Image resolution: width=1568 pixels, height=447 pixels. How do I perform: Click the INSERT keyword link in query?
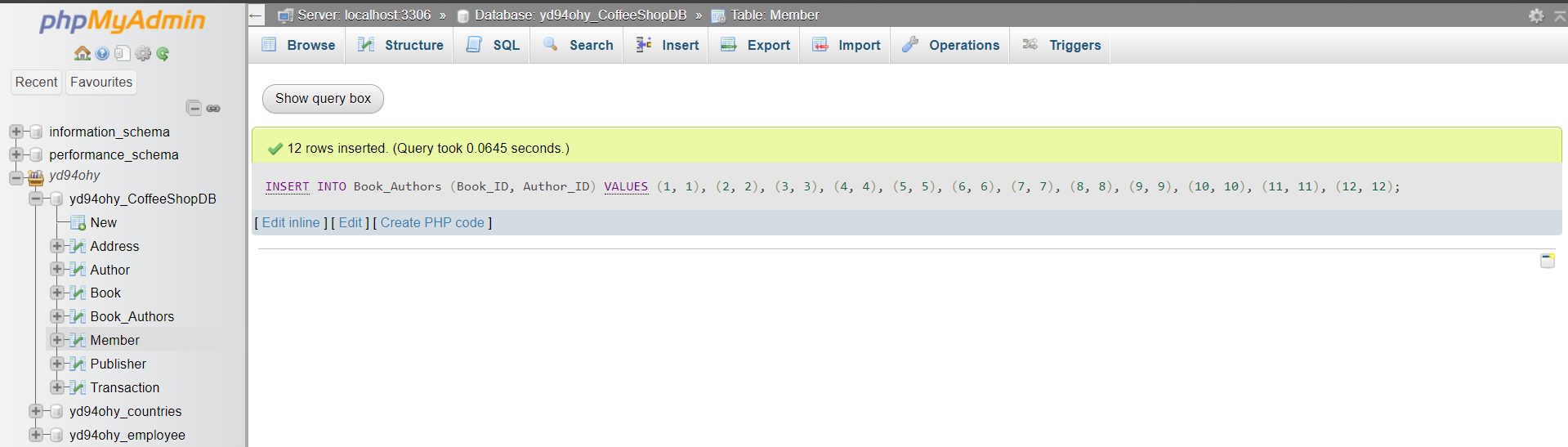click(287, 187)
